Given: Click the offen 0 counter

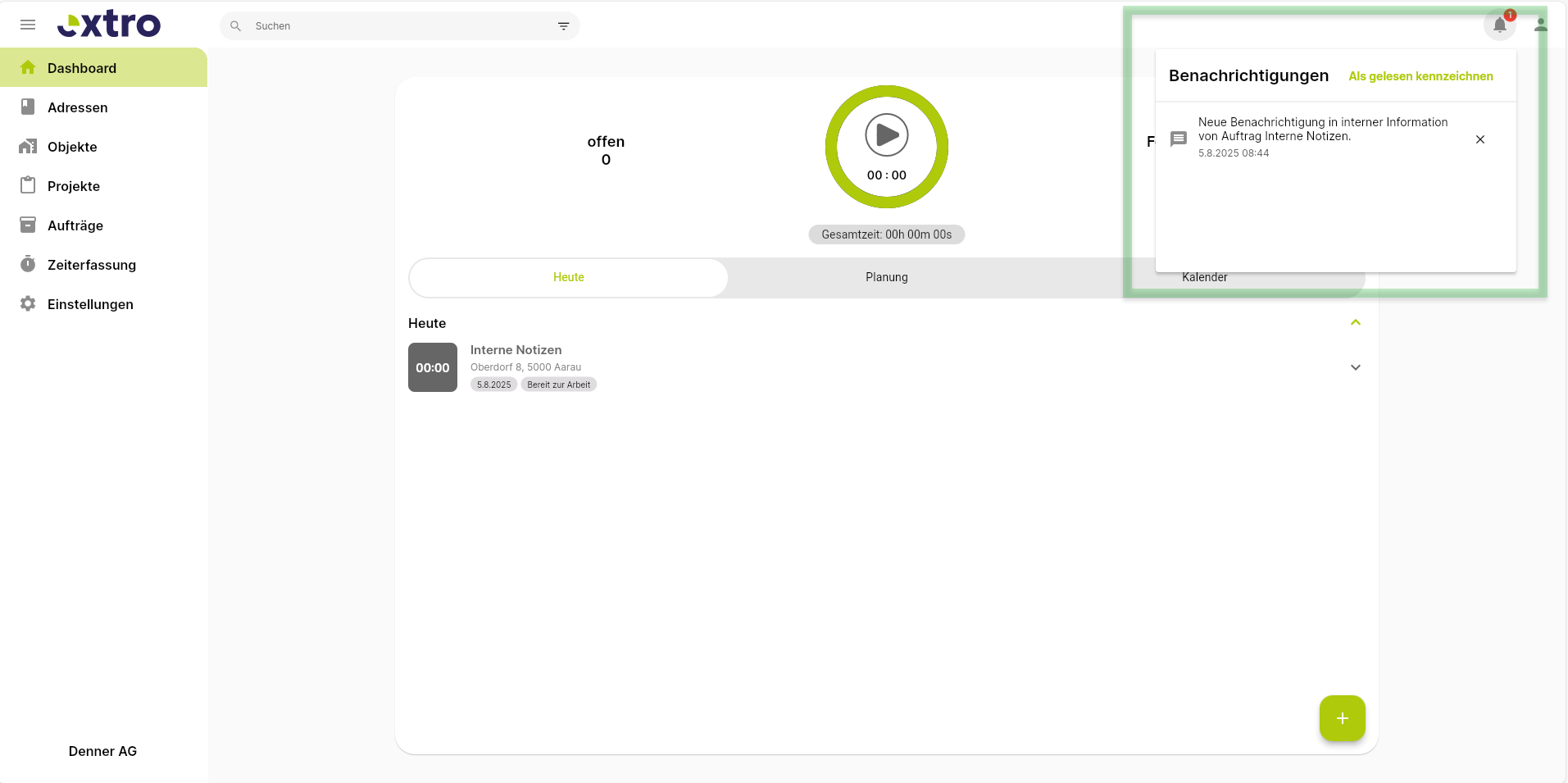Looking at the screenshot, I should coord(606,151).
